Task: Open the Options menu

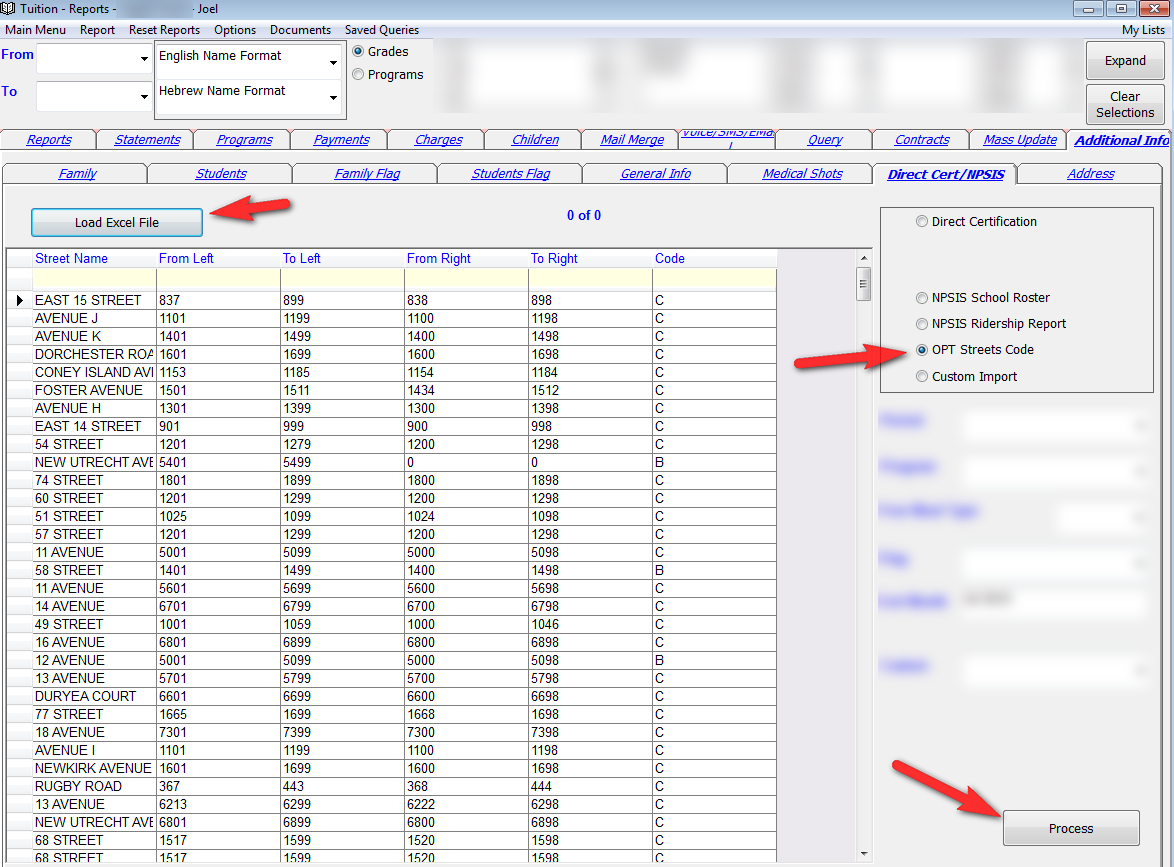Action: (235, 30)
